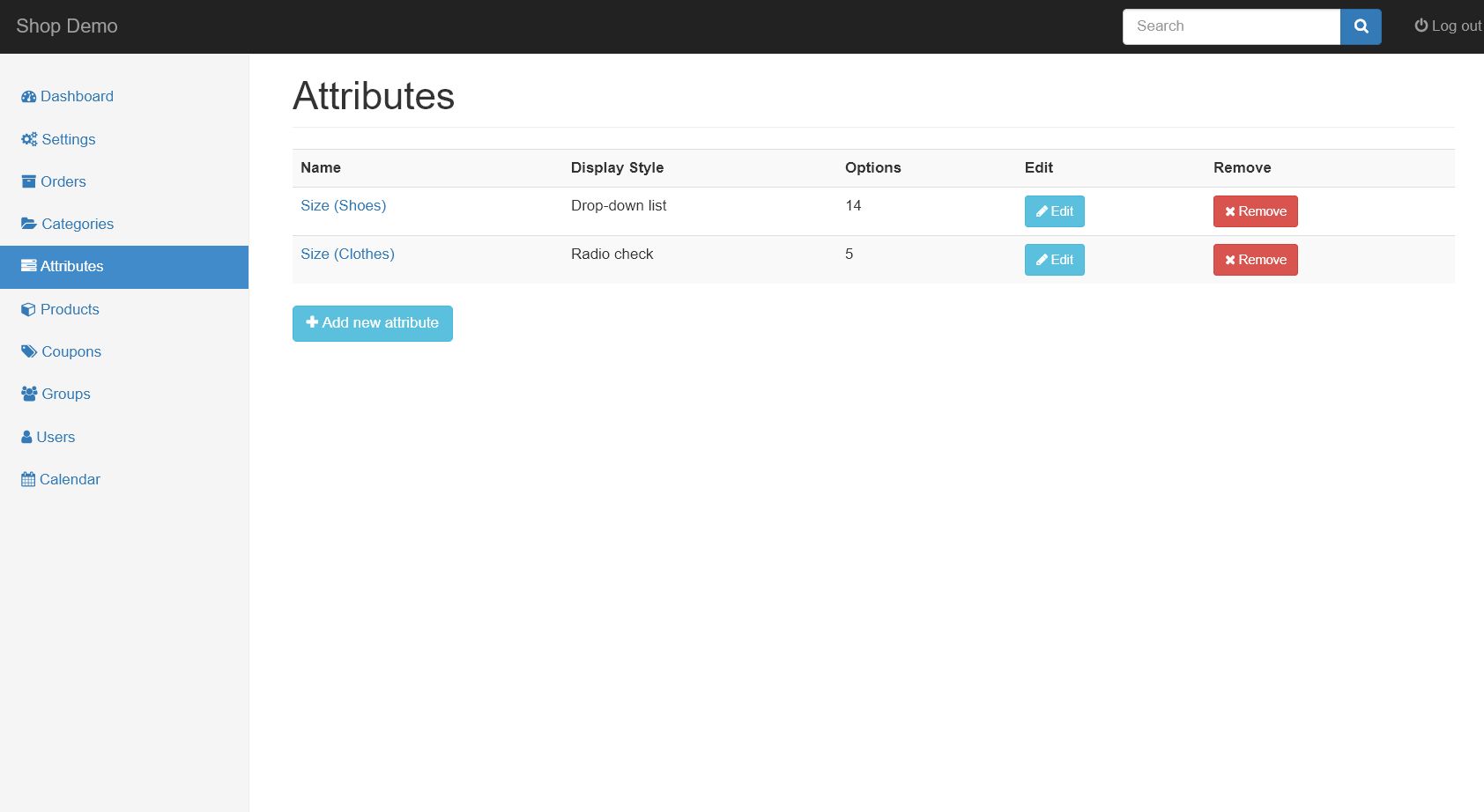Click the Products cube icon
The height and width of the screenshot is (812, 1484).
click(28, 309)
